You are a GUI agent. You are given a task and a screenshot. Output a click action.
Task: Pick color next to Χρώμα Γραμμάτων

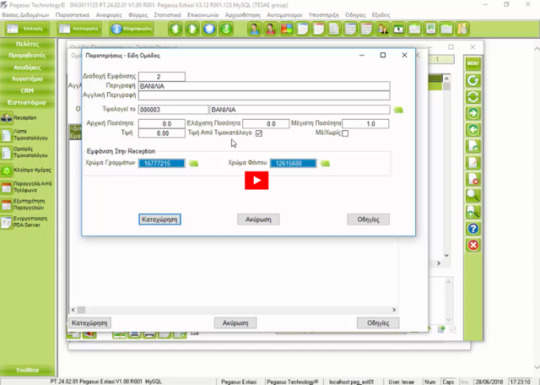pyautogui.click(x=194, y=163)
